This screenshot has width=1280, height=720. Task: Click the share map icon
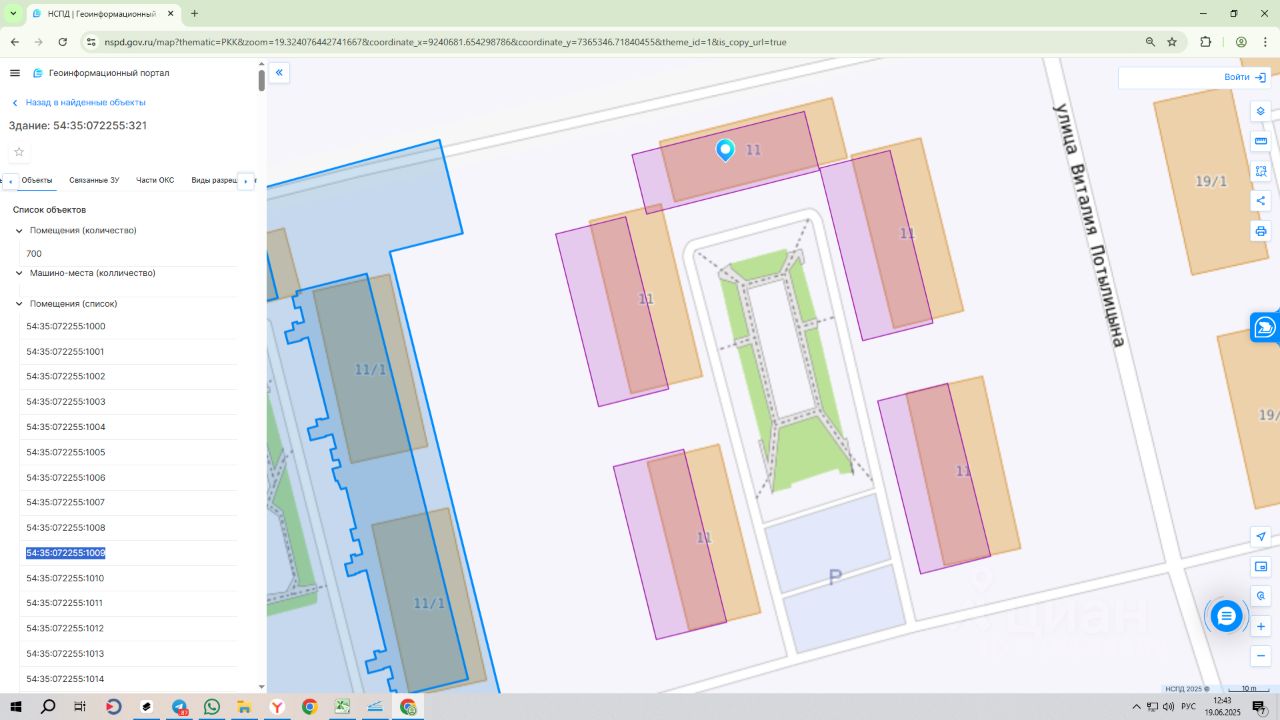tap(1261, 201)
